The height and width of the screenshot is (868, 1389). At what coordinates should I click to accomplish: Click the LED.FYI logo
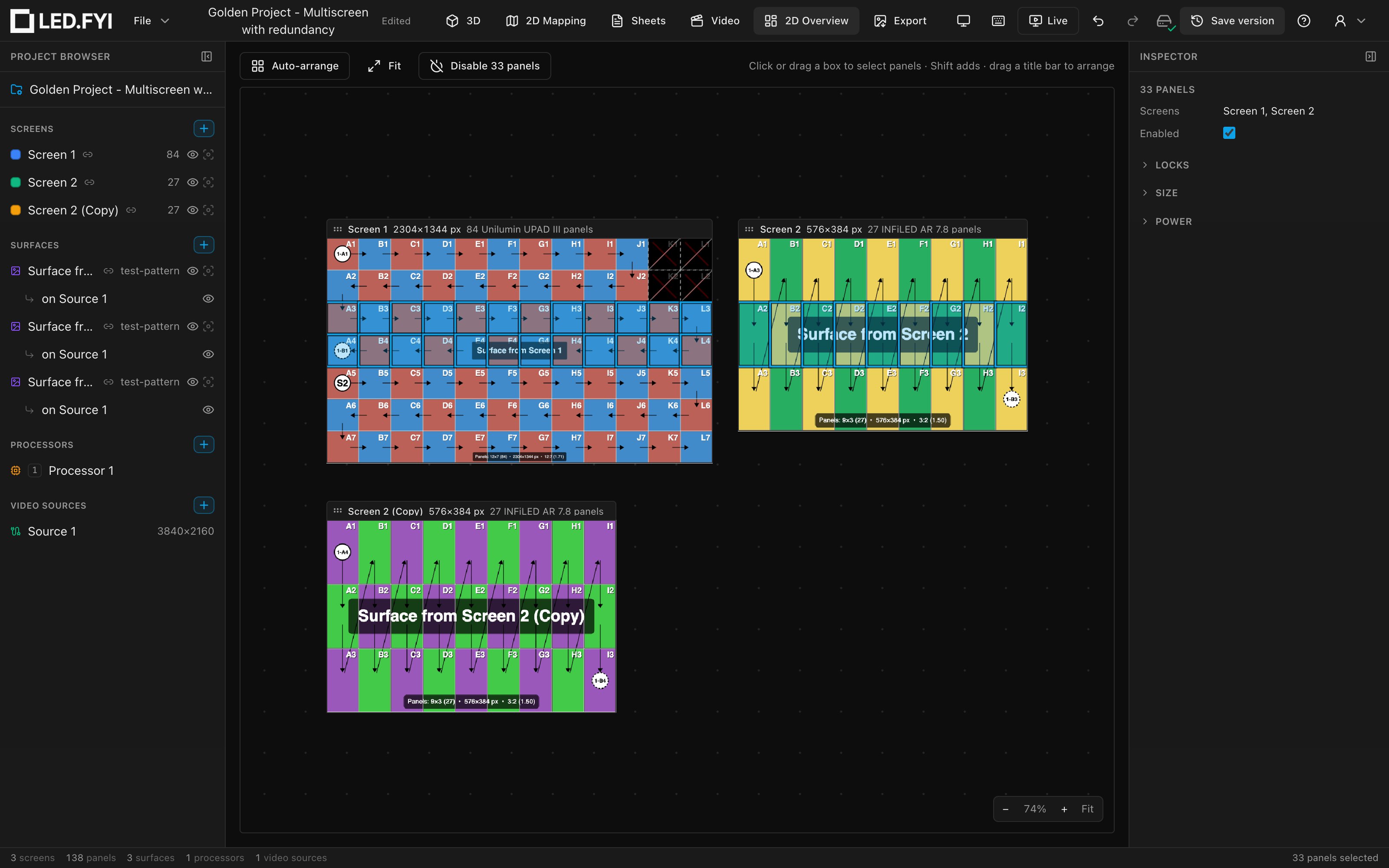61,21
